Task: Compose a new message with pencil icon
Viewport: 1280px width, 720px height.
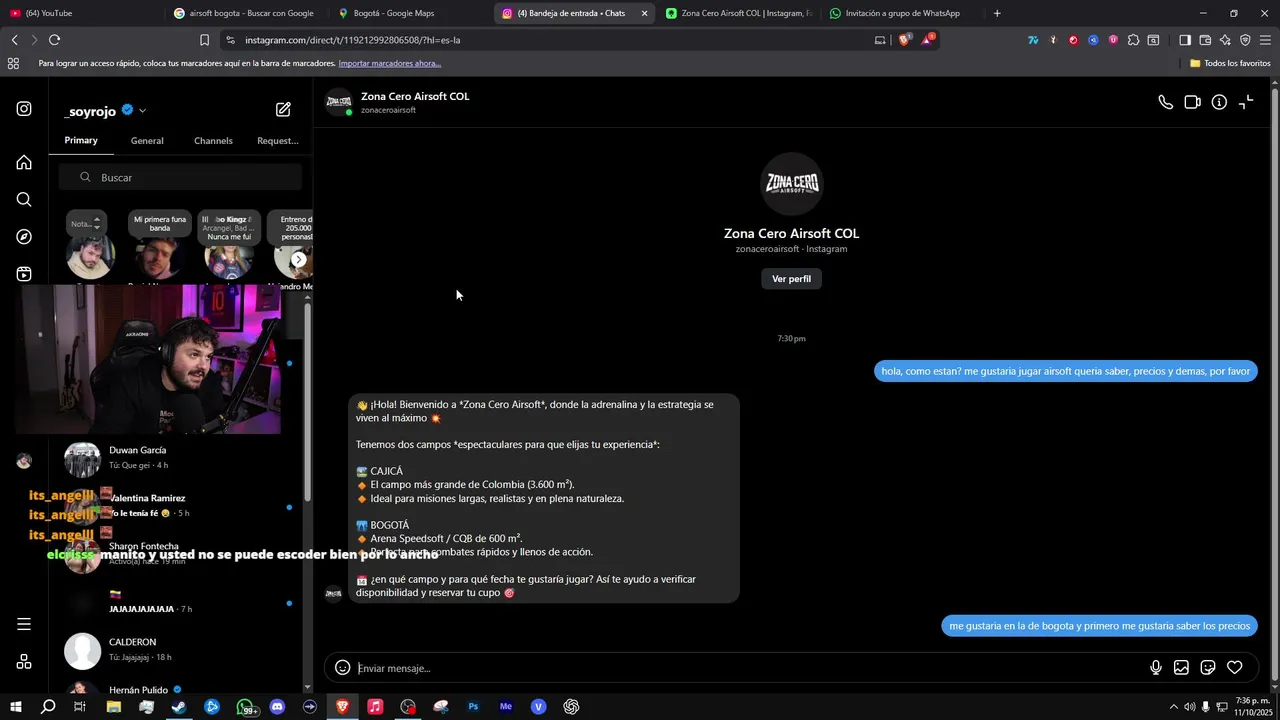Action: point(283,110)
